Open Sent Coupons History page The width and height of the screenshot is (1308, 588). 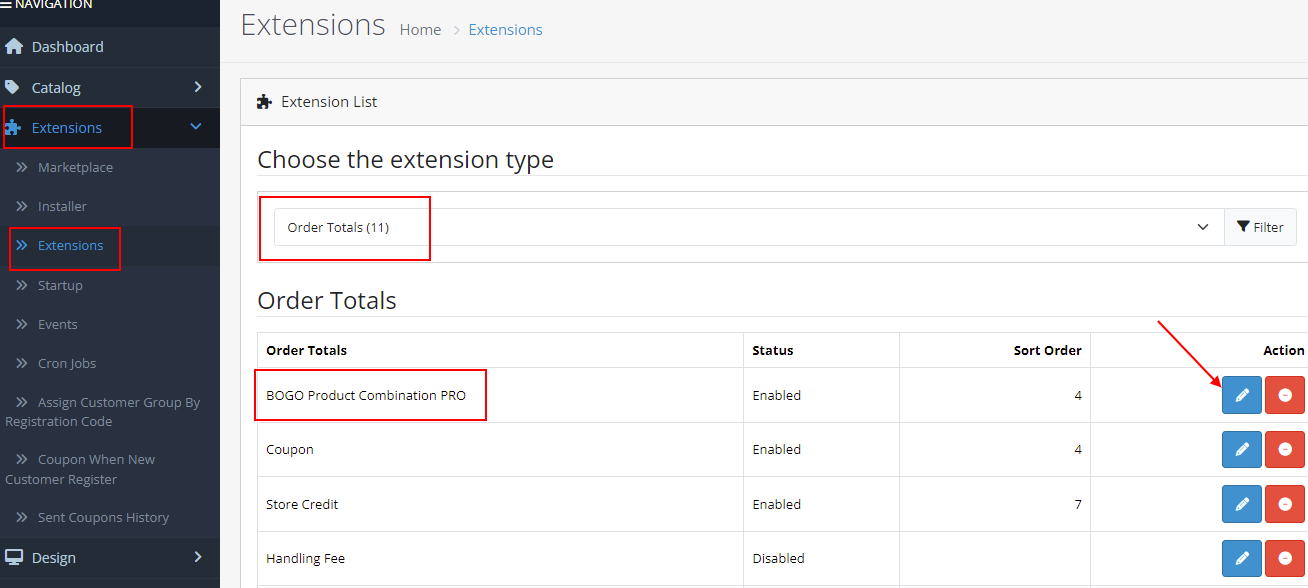(x=103, y=517)
